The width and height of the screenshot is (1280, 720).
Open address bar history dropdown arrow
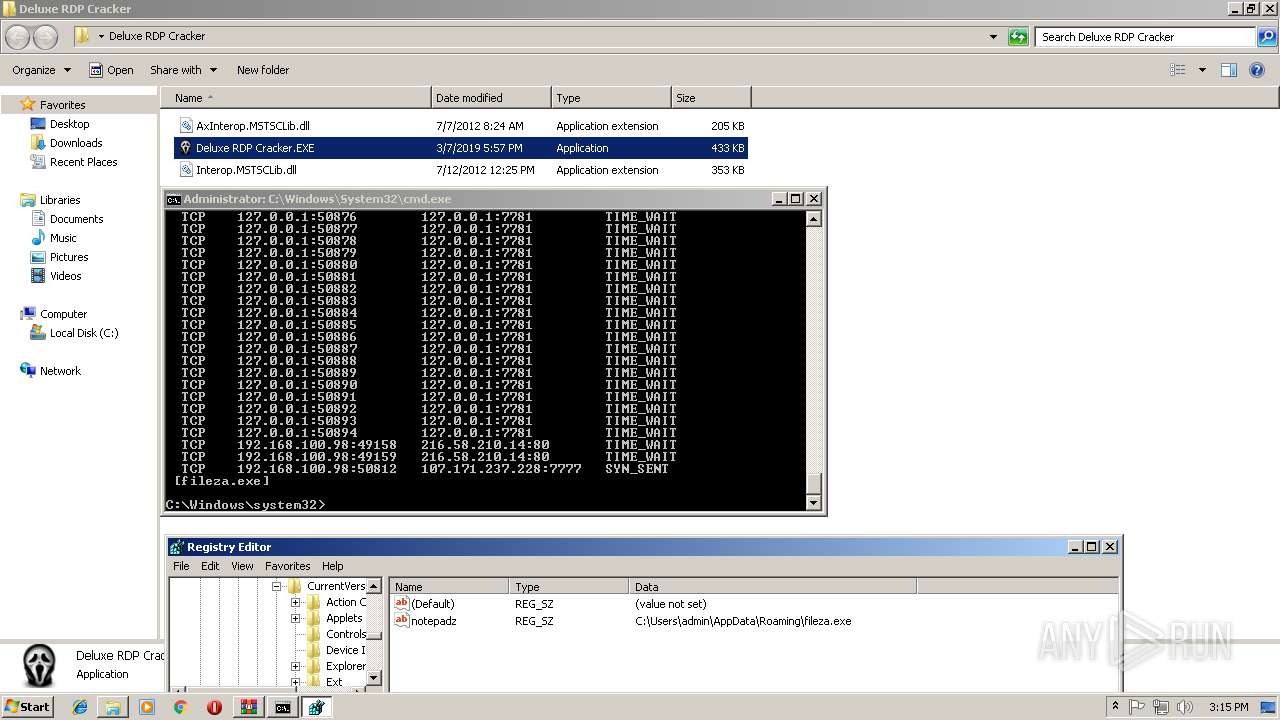point(993,37)
